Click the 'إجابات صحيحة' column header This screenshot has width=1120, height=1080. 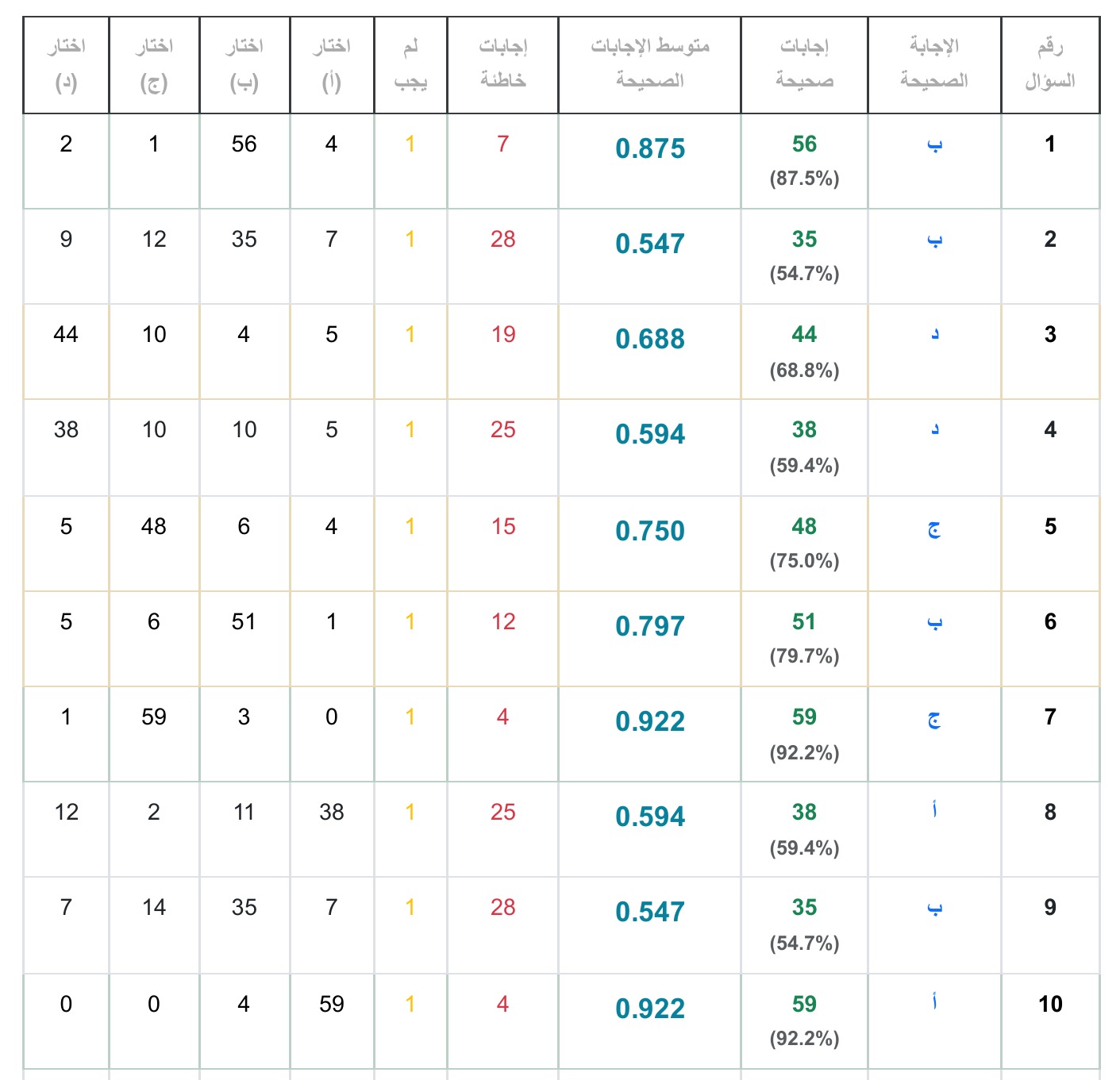click(803, 64)
